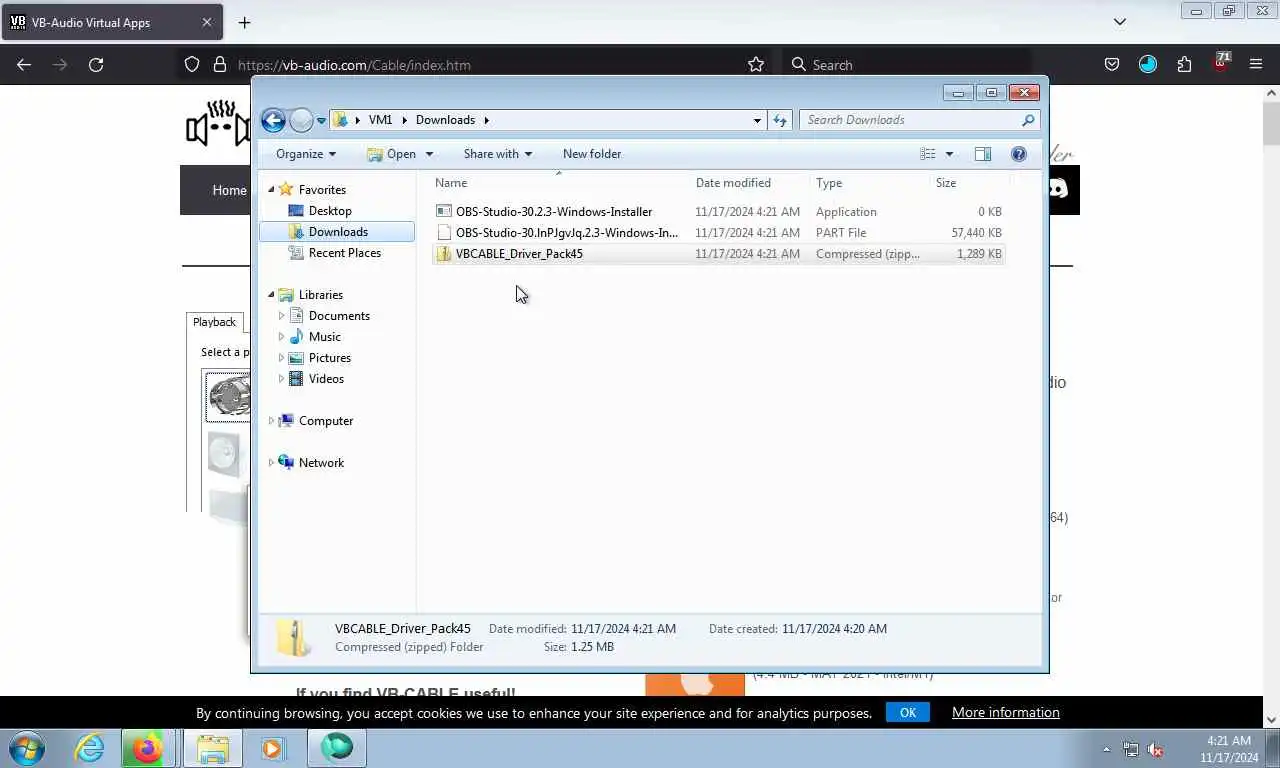Expand the Open button's dropdown arrow
This screenshot has width=1280, height=768.
429,154
